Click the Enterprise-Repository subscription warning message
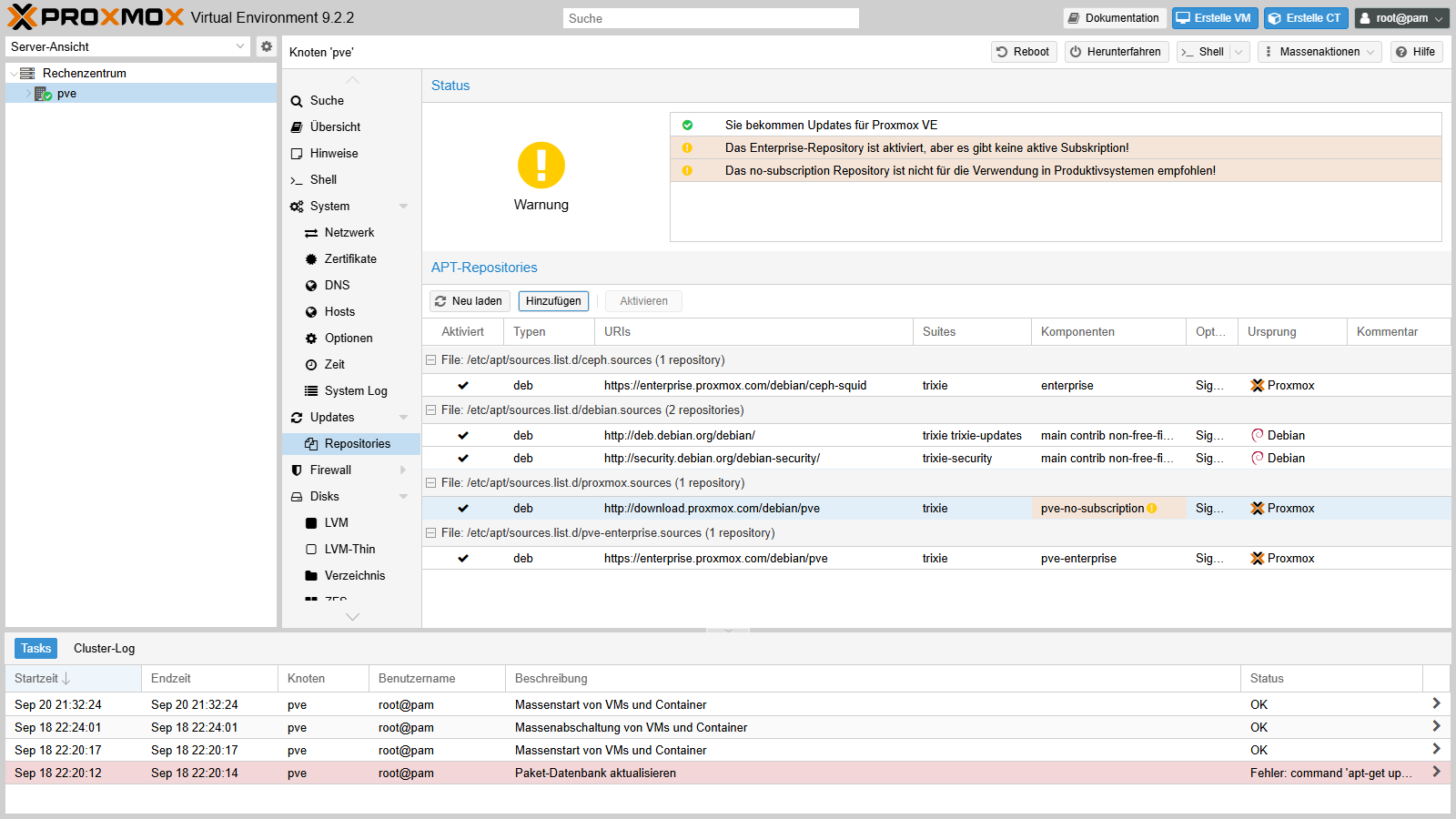The width and height of the screenshot is (1456, 819). click(1056, 147)
